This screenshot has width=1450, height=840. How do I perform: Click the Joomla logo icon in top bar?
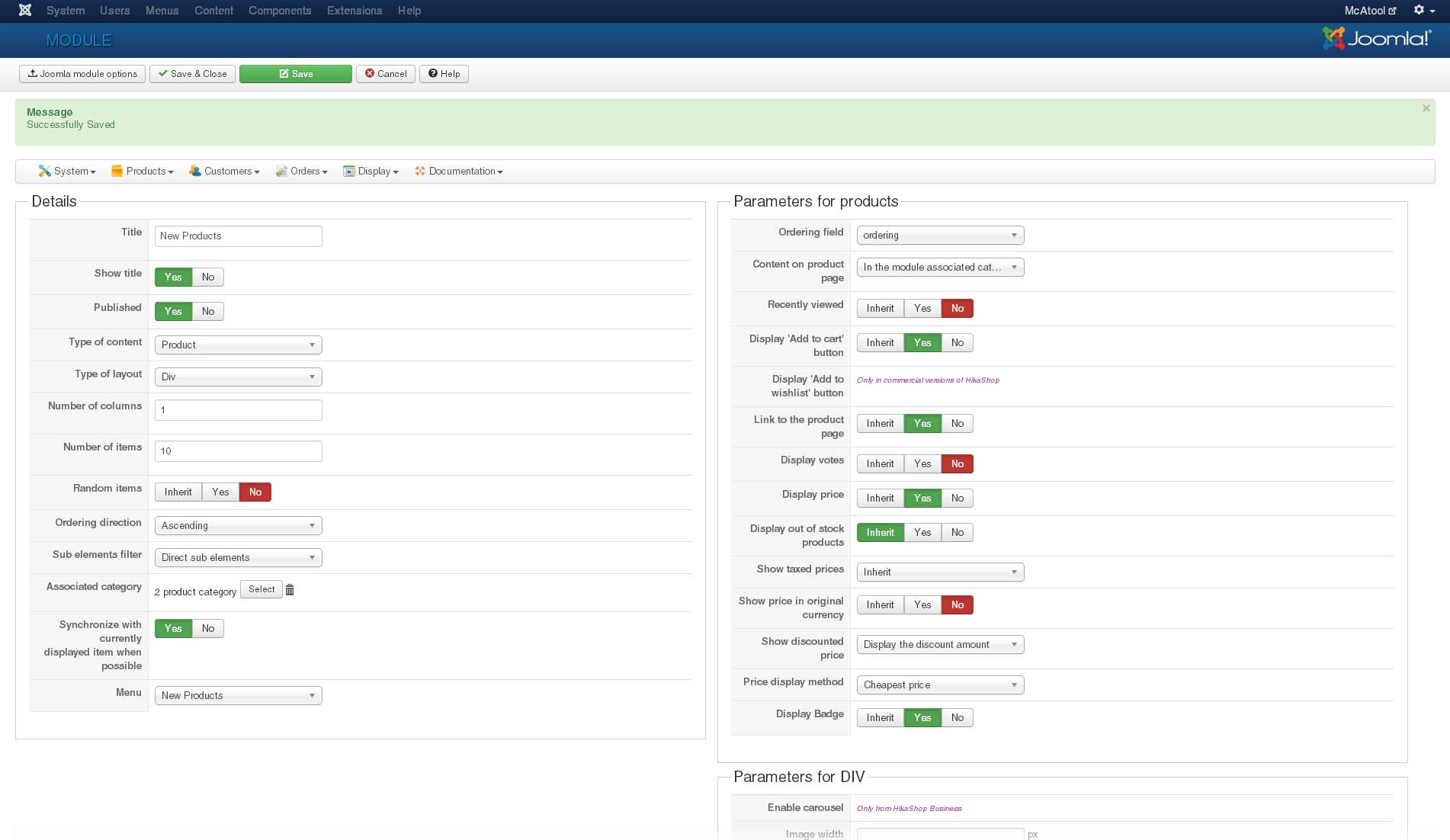(25, 11)
